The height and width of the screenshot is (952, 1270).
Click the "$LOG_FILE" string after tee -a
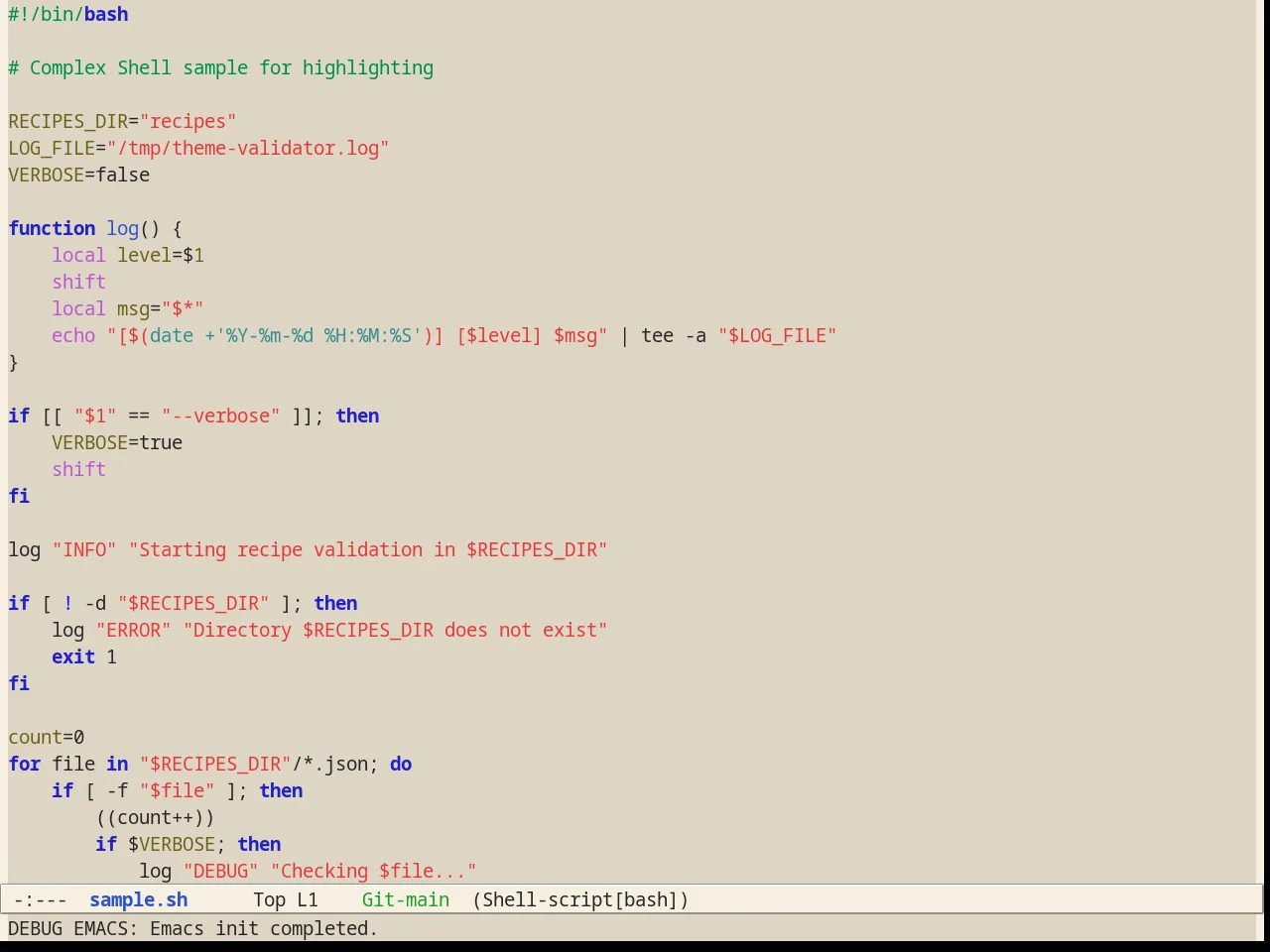pos(778,335)
